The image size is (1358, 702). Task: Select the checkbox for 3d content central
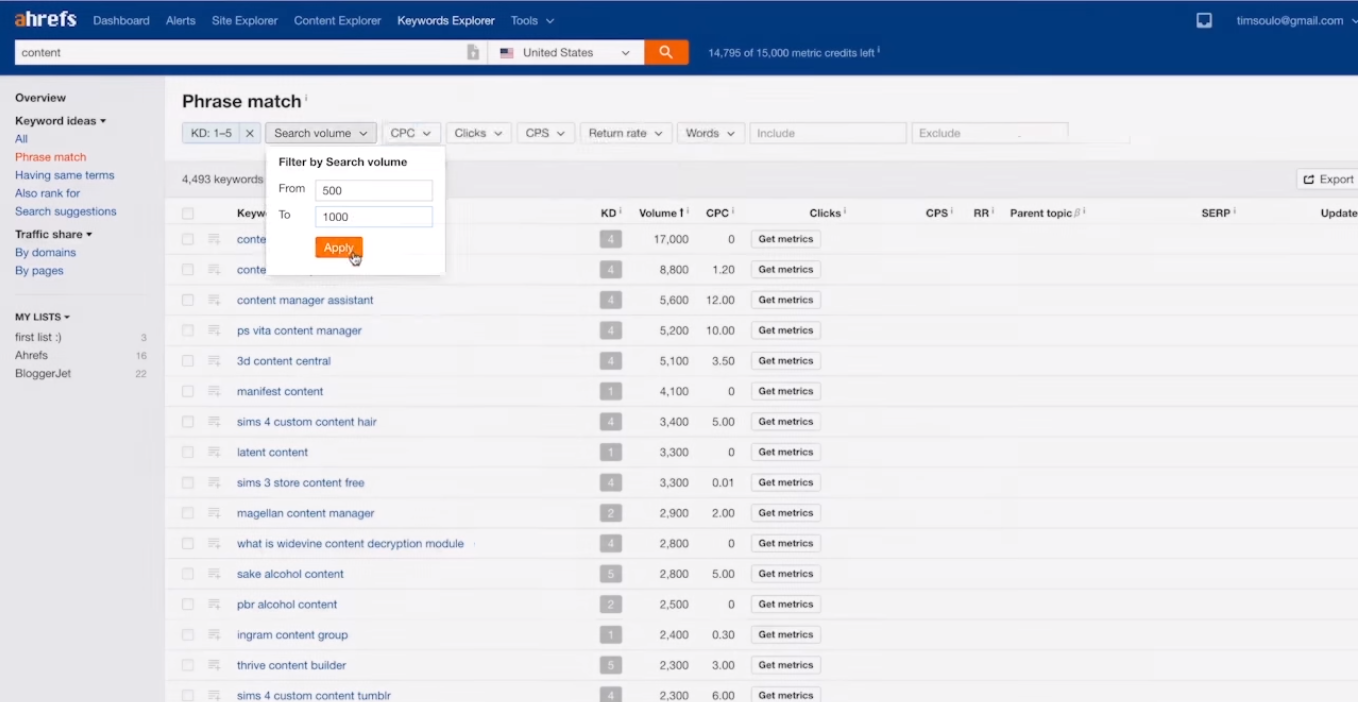point(188,361)
